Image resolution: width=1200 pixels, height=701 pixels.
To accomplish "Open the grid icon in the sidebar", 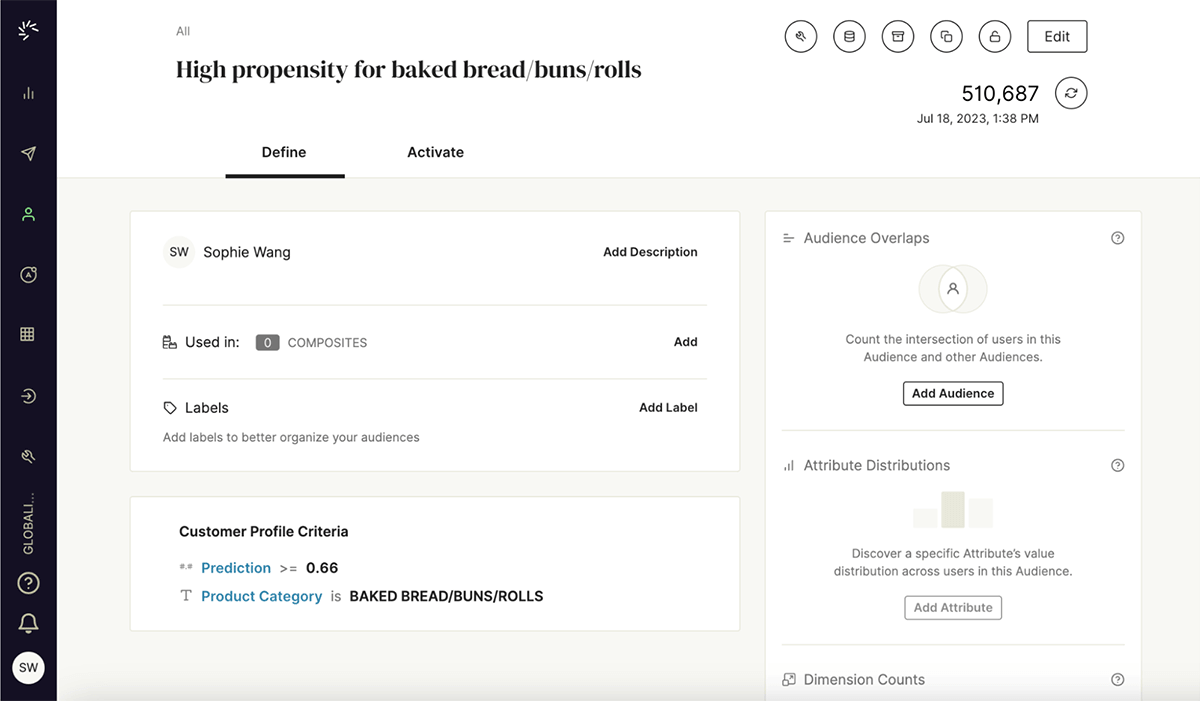I will tap(28, 335).
